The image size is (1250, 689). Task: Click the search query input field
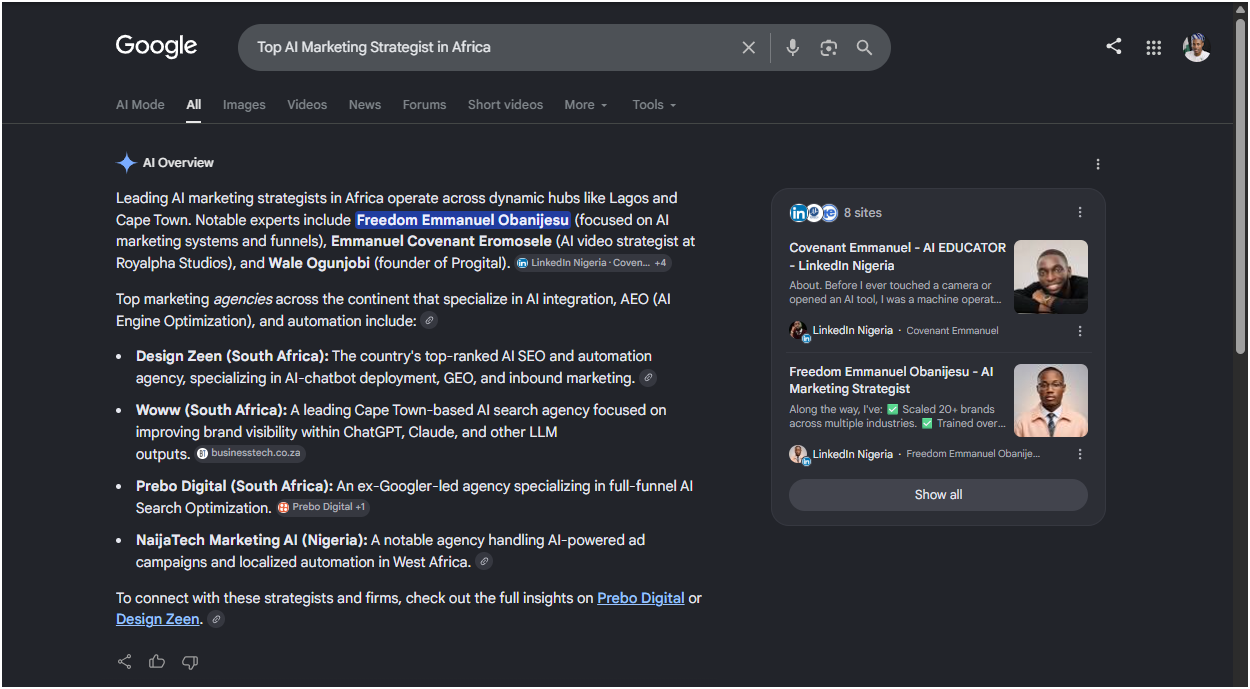pos(490,47)
